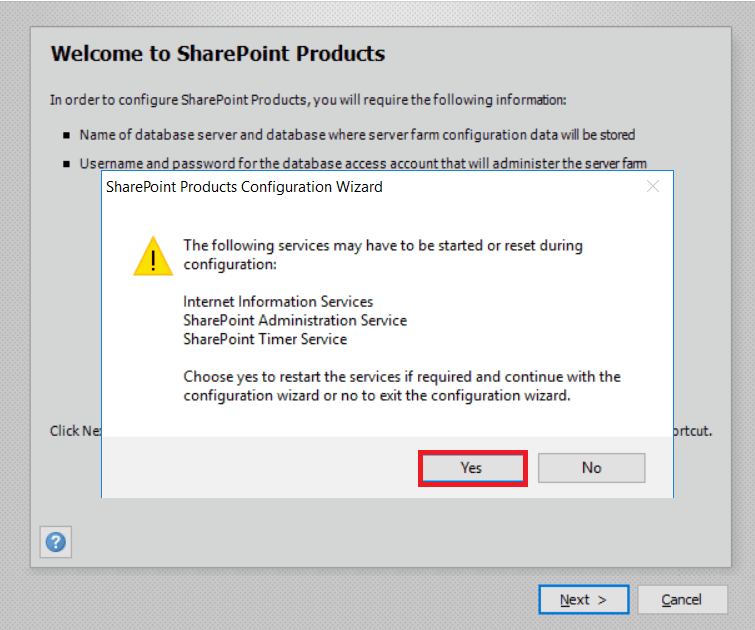Click the dialog title 'SharePoint Products Configuration Wizard'
Viewport: 755px width, 630px height.
pyautogui.click(x=244, y=187)
